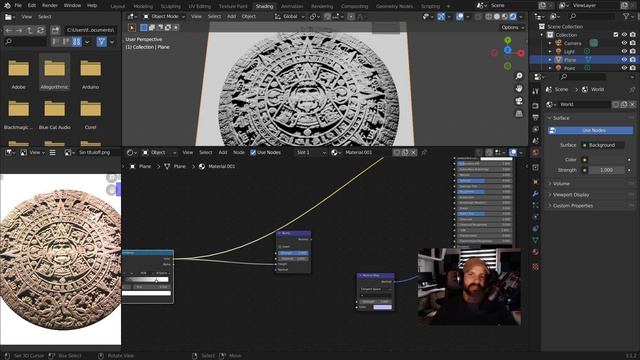640x360 pixels.
Task: Click the Background surface shader button
Action: coord(602,145)
